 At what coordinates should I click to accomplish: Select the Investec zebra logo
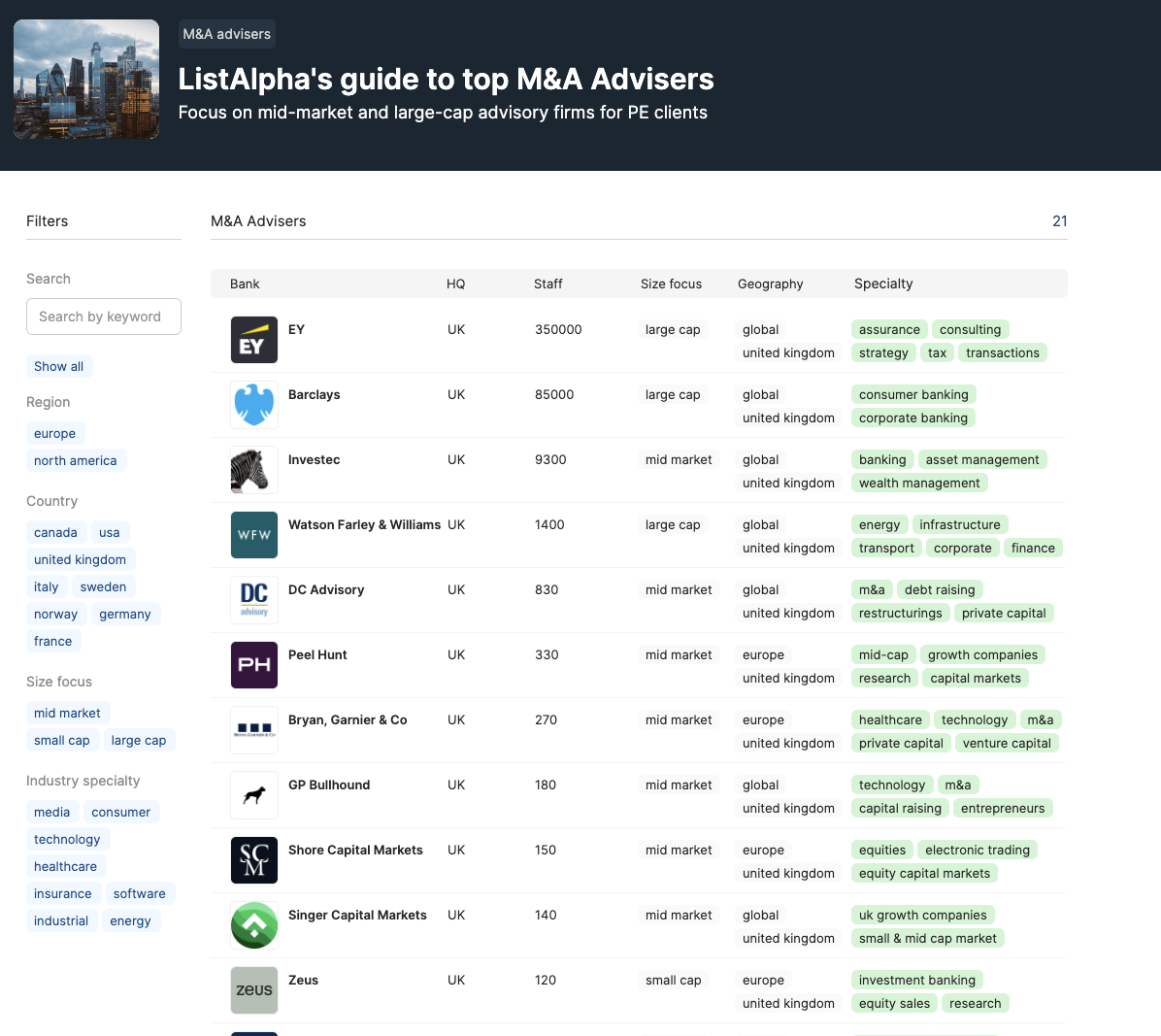point(254,470)
